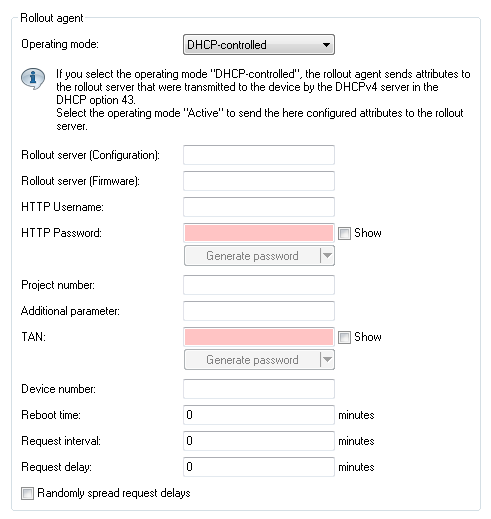
Task: Enable Show for HTTP Password
Action: tap(344, 233)
